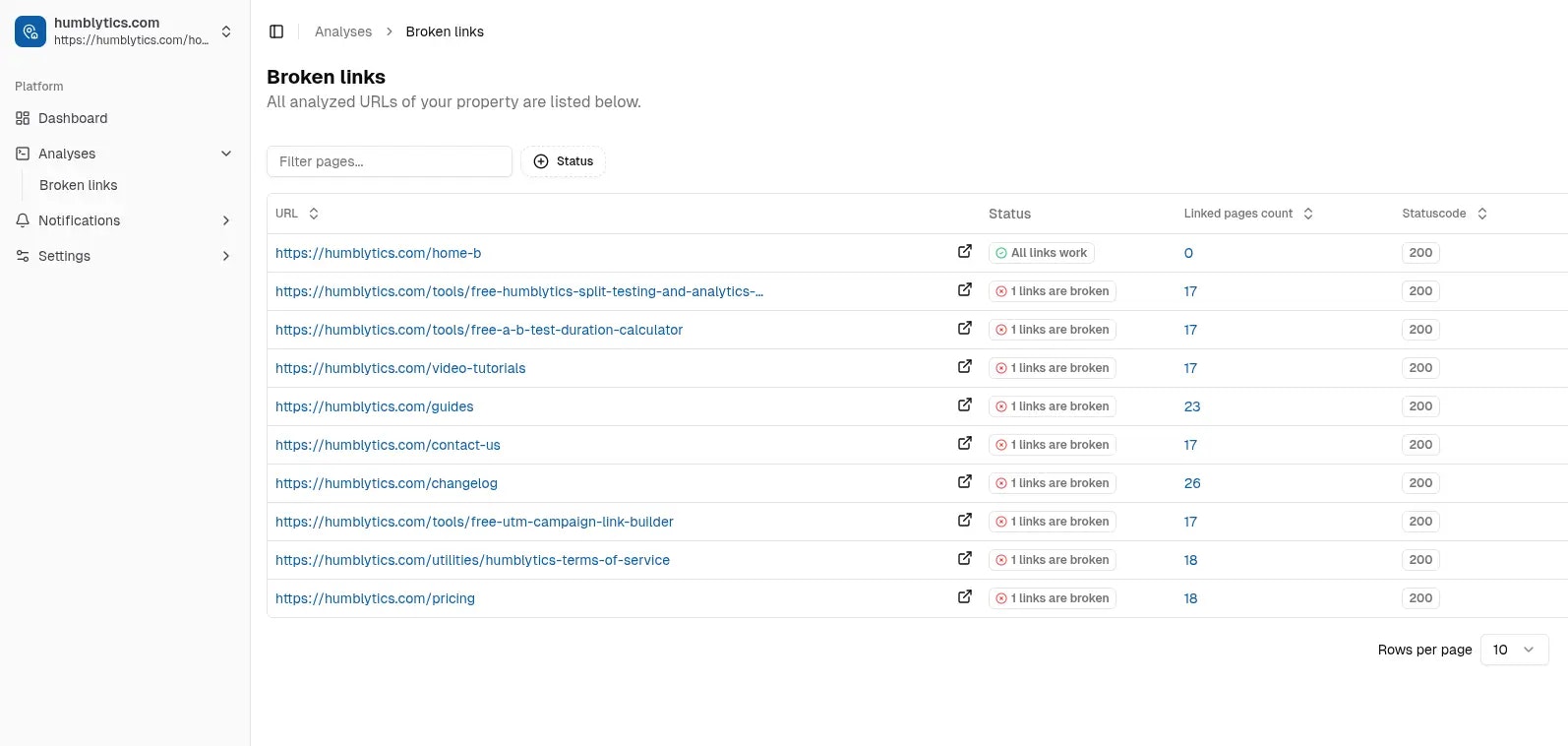The image size is (1568, 746).
Task: Open external link icon for pricing row
Action: click(x=965, y=597)
